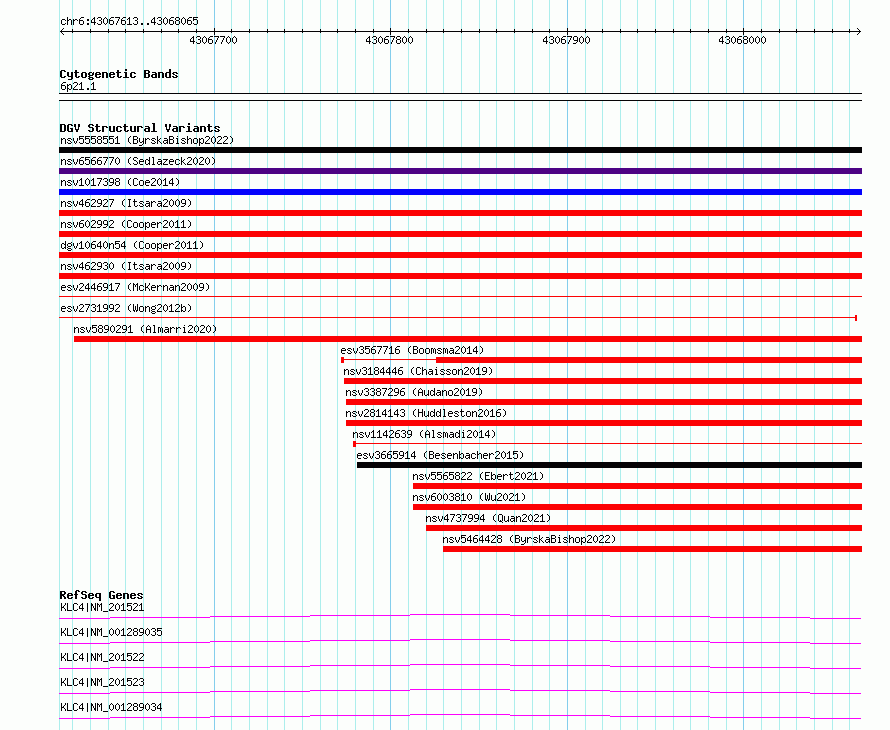Click nsv6003810 (Wu2021) variant label
This screenshot has width=890, height=730.
[x=469, y=497]
